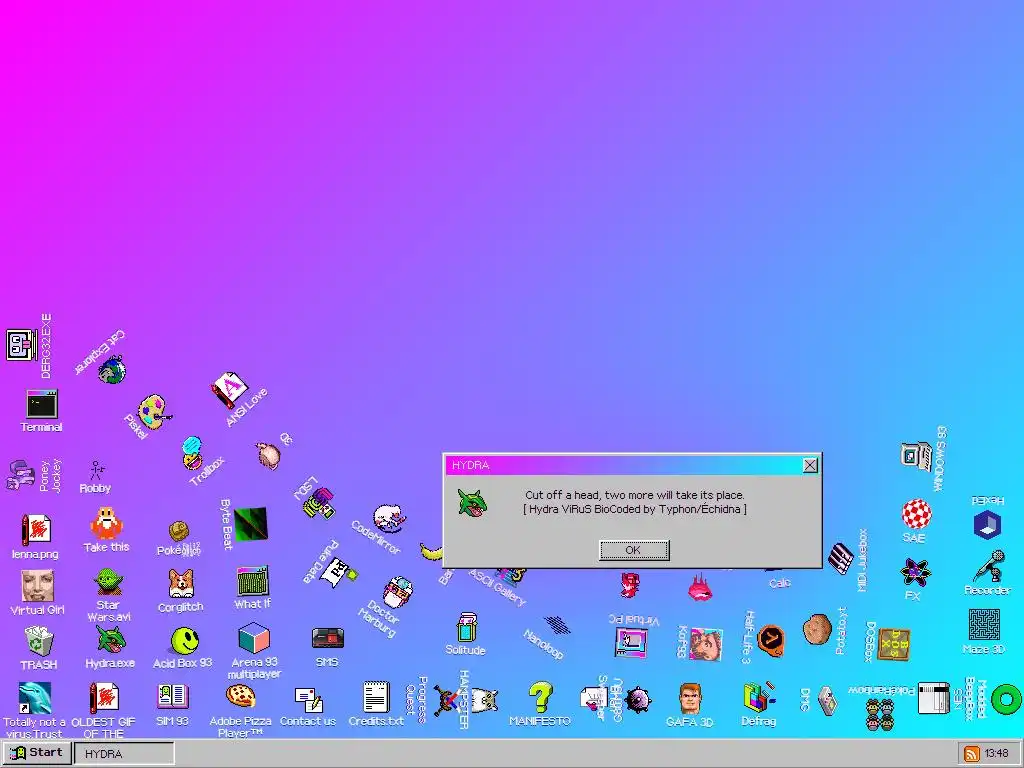Screen dimensions: 1024x768
Task: Open Adobe Pizza Player icon
Action: (240, 696)
